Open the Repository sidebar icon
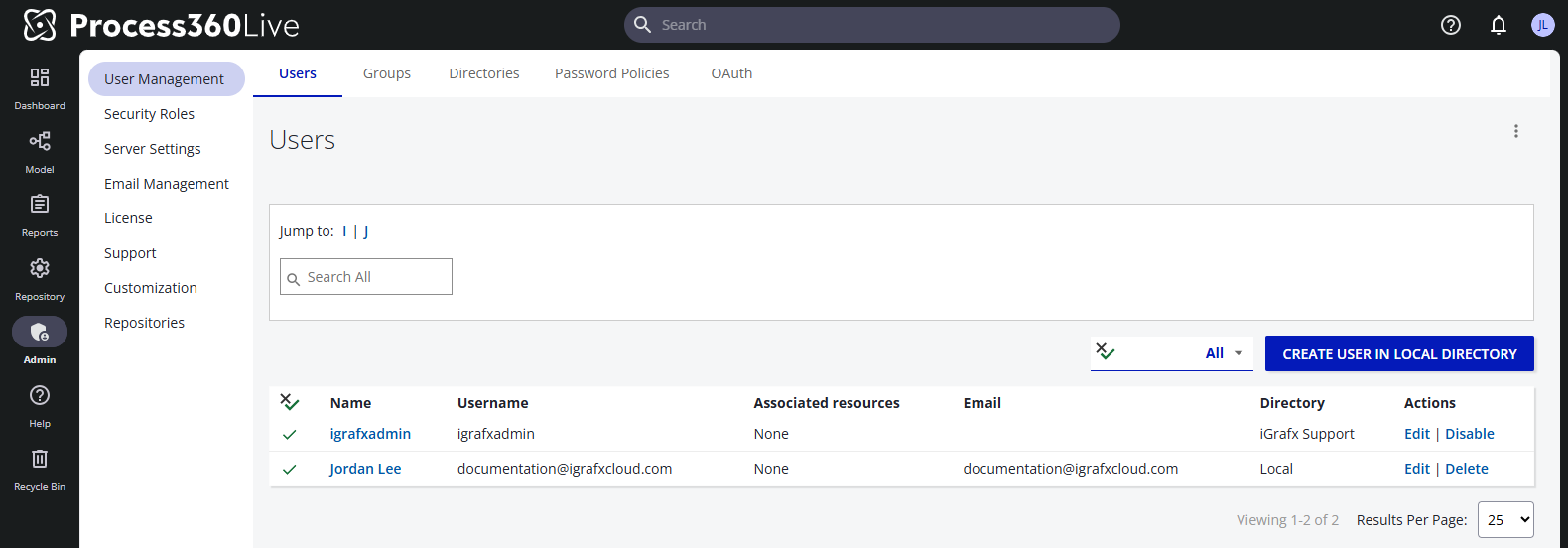1568x548 pixels. (x=40, y=268)
